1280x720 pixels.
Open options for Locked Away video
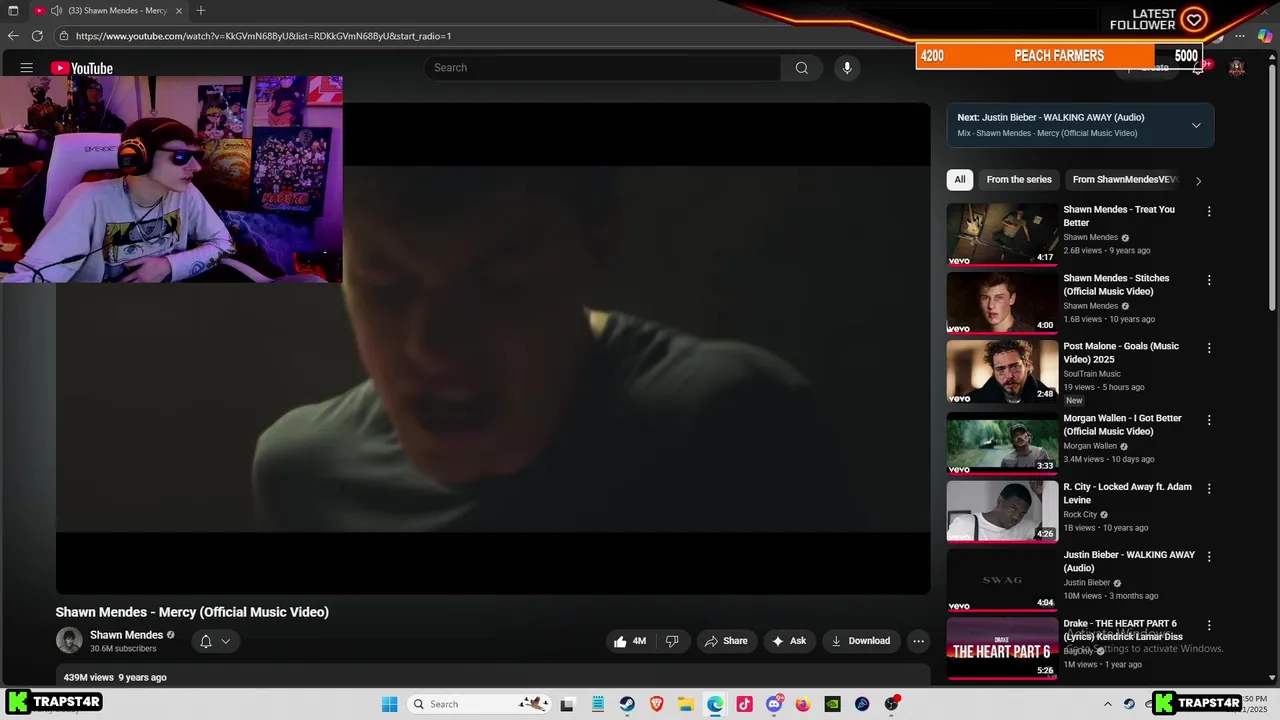tap(1209, 488)
